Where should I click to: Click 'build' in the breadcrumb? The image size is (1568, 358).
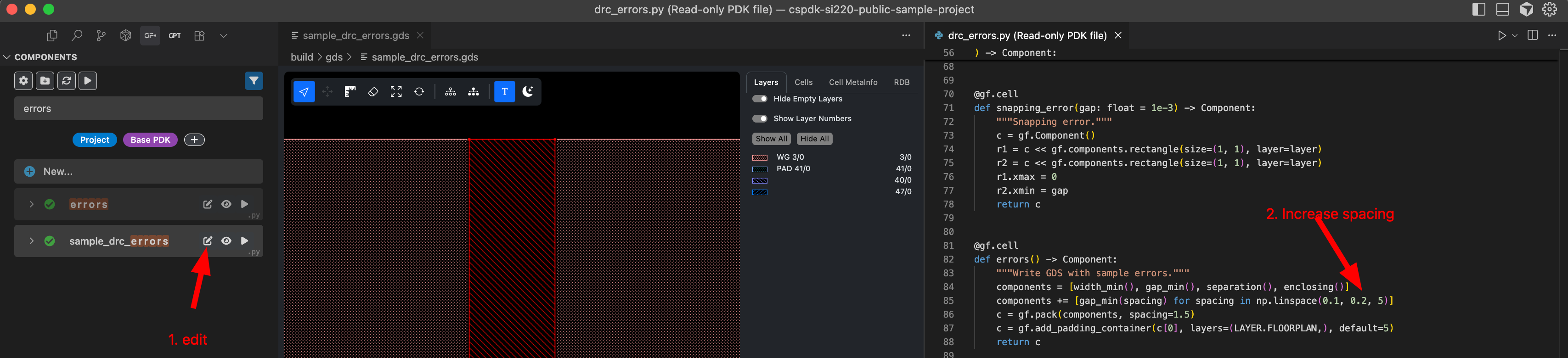coord(302,57)
